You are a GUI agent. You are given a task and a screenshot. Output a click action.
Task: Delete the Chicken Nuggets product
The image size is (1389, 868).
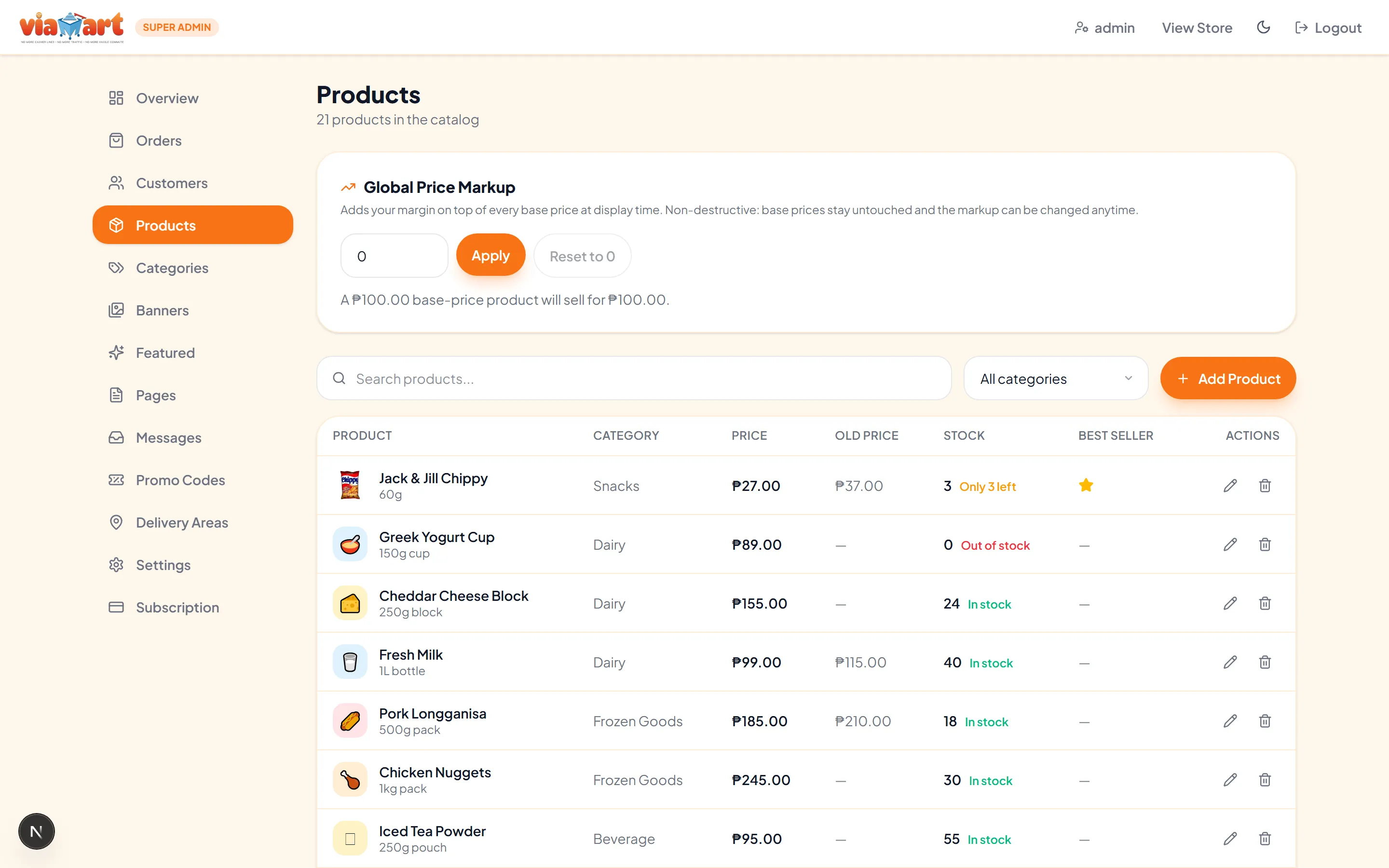click(1265, 780)
